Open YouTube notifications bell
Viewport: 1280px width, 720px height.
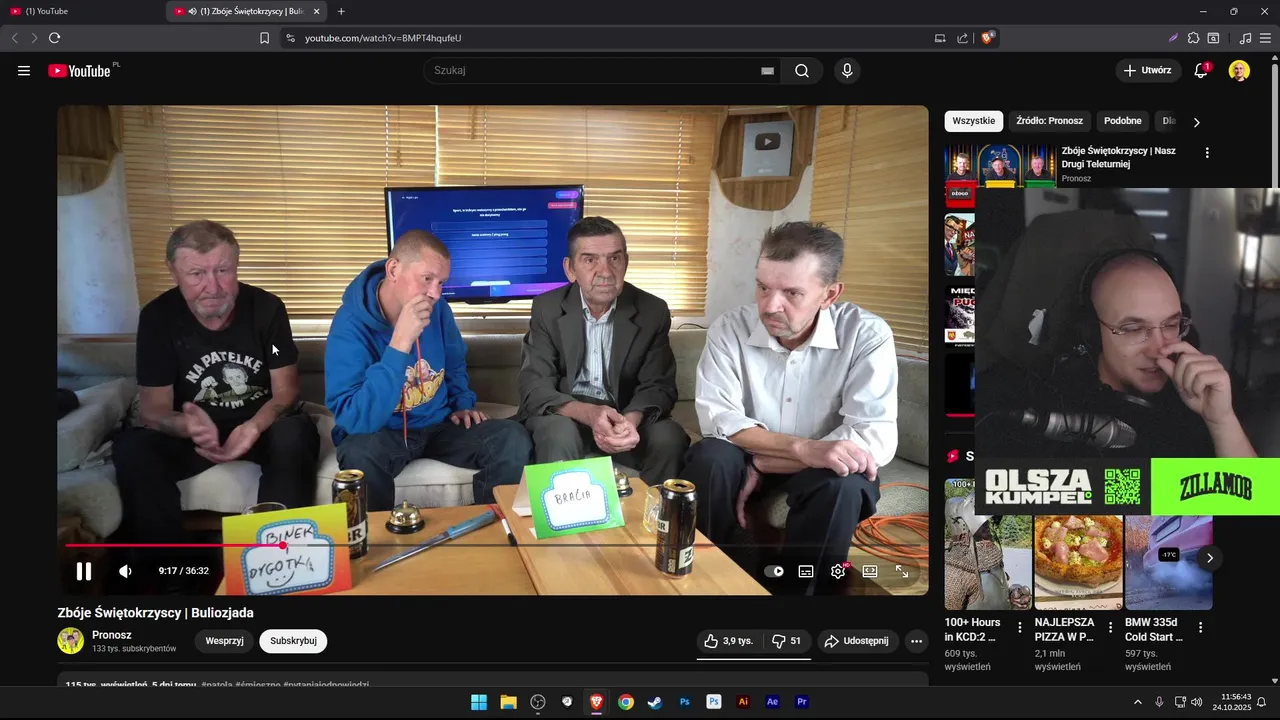(x=1201, y=70)
